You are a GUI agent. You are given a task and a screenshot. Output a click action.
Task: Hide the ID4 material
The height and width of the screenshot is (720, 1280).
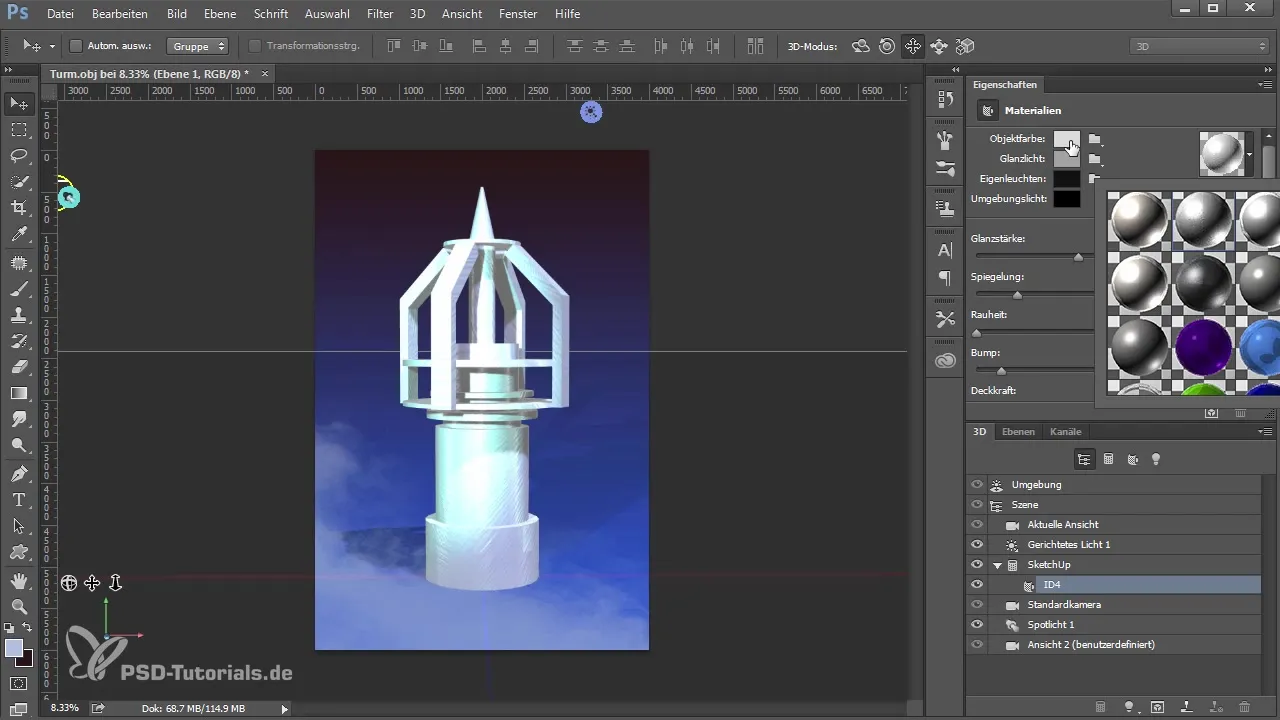point(977,584)
